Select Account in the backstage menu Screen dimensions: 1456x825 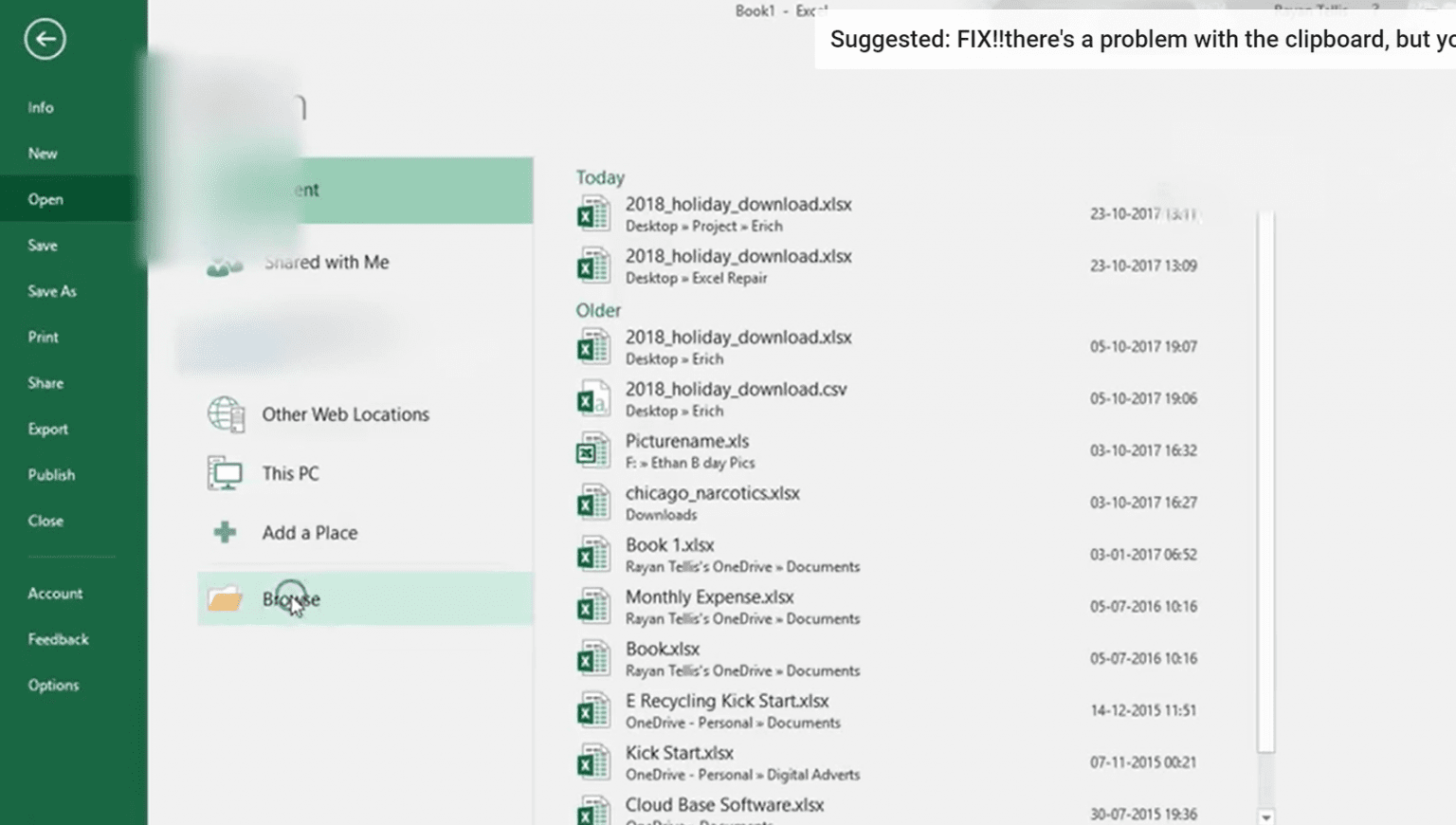click(55, 594)
